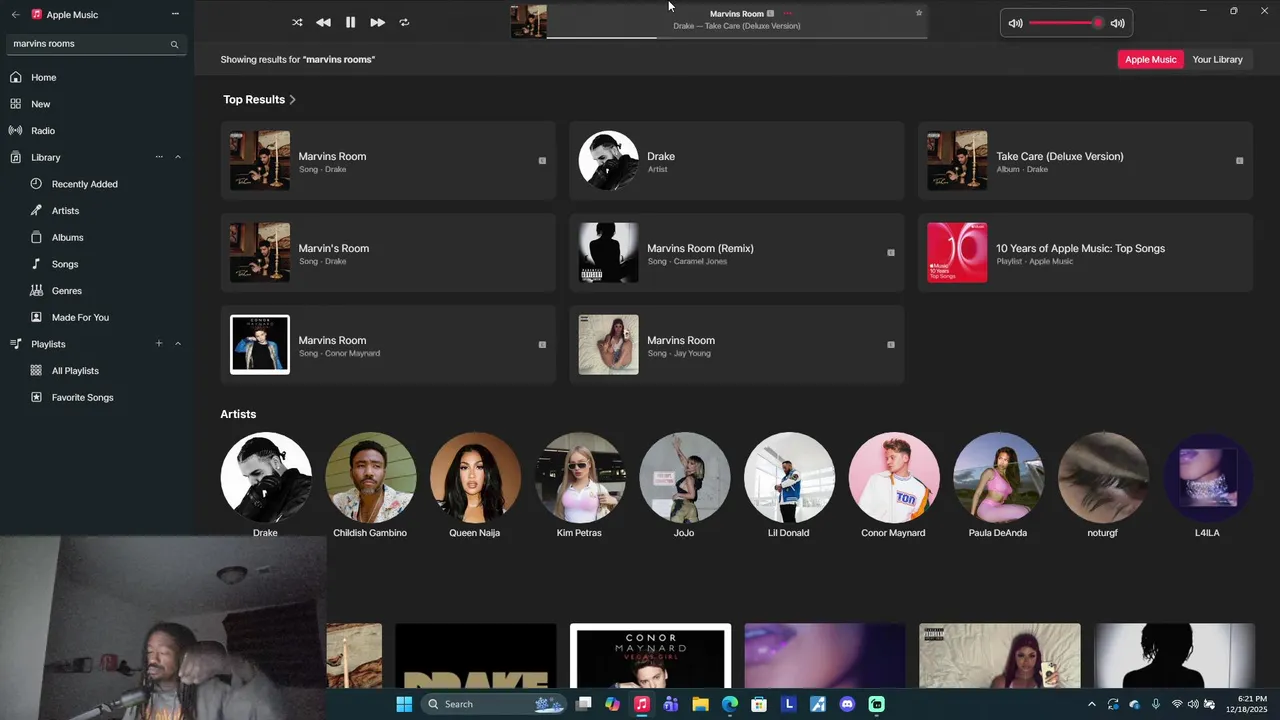Viewport: 1280px width, 720px height.
Task: Favorite the current song with star
Action: point(919,13)
